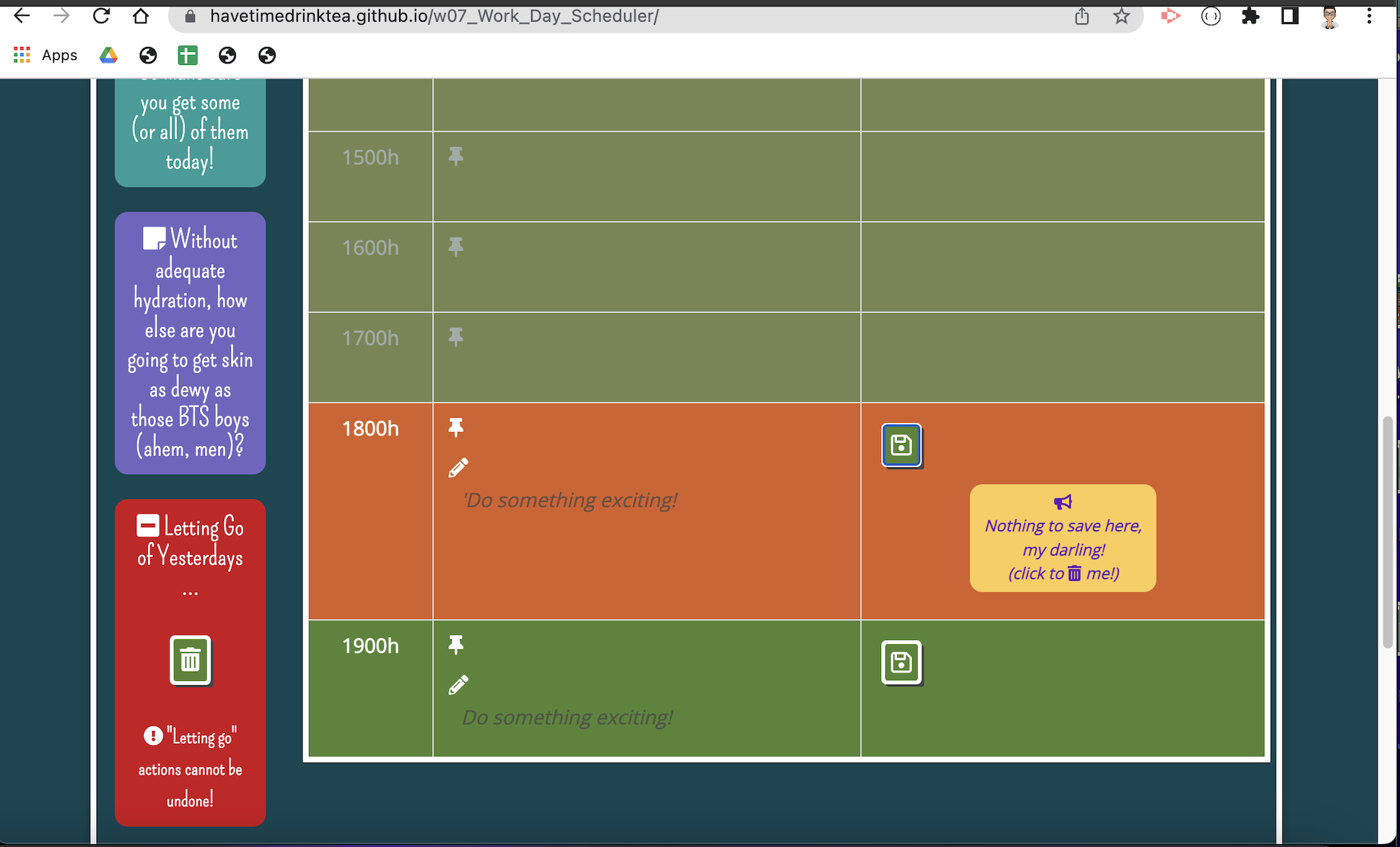Click the pin icon in 1700h row
Viewport: 1400px width, 847px height.
click(x=455, y=337)
